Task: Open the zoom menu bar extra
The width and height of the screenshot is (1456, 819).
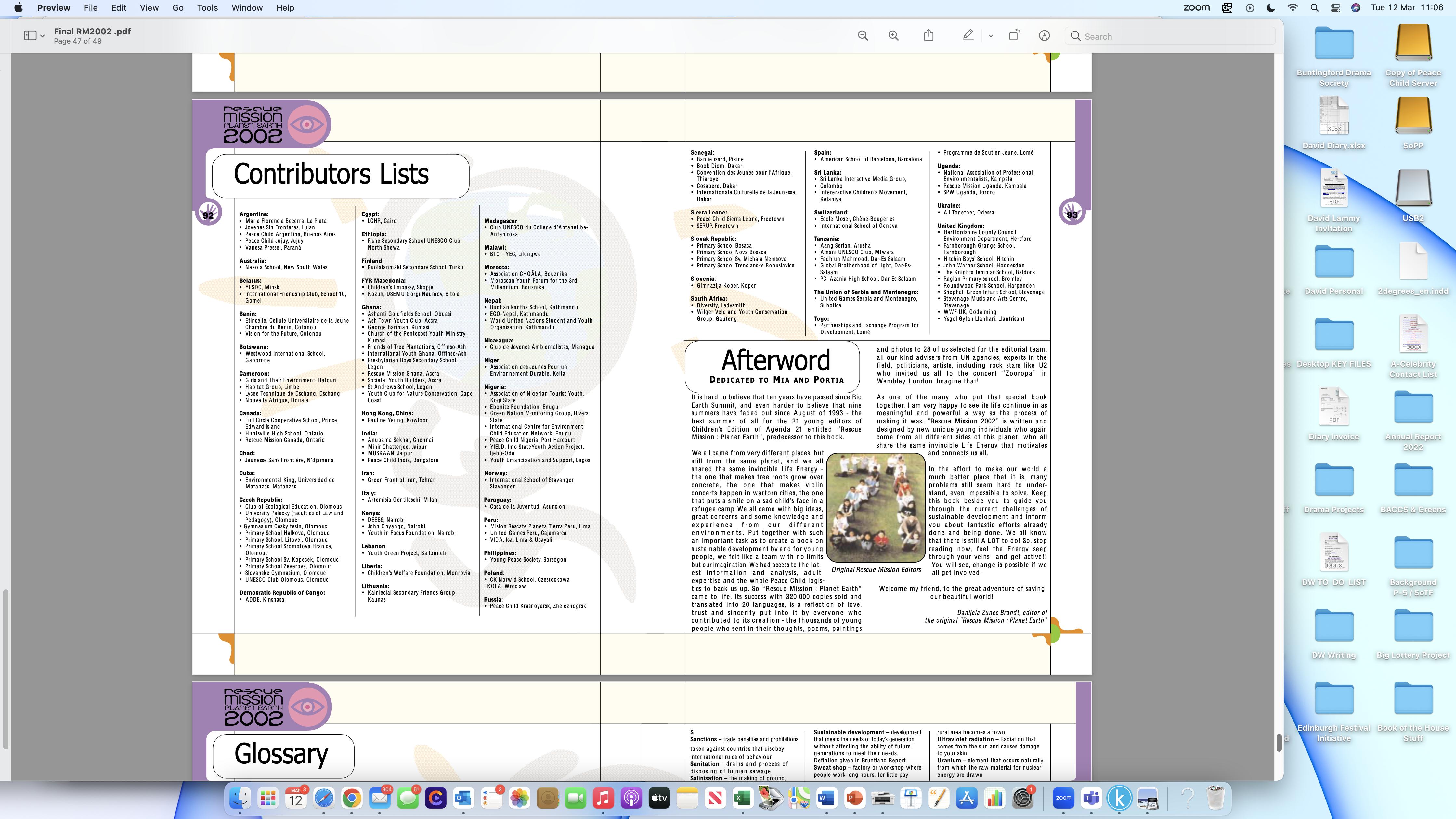Action: tap(1196, 8)
